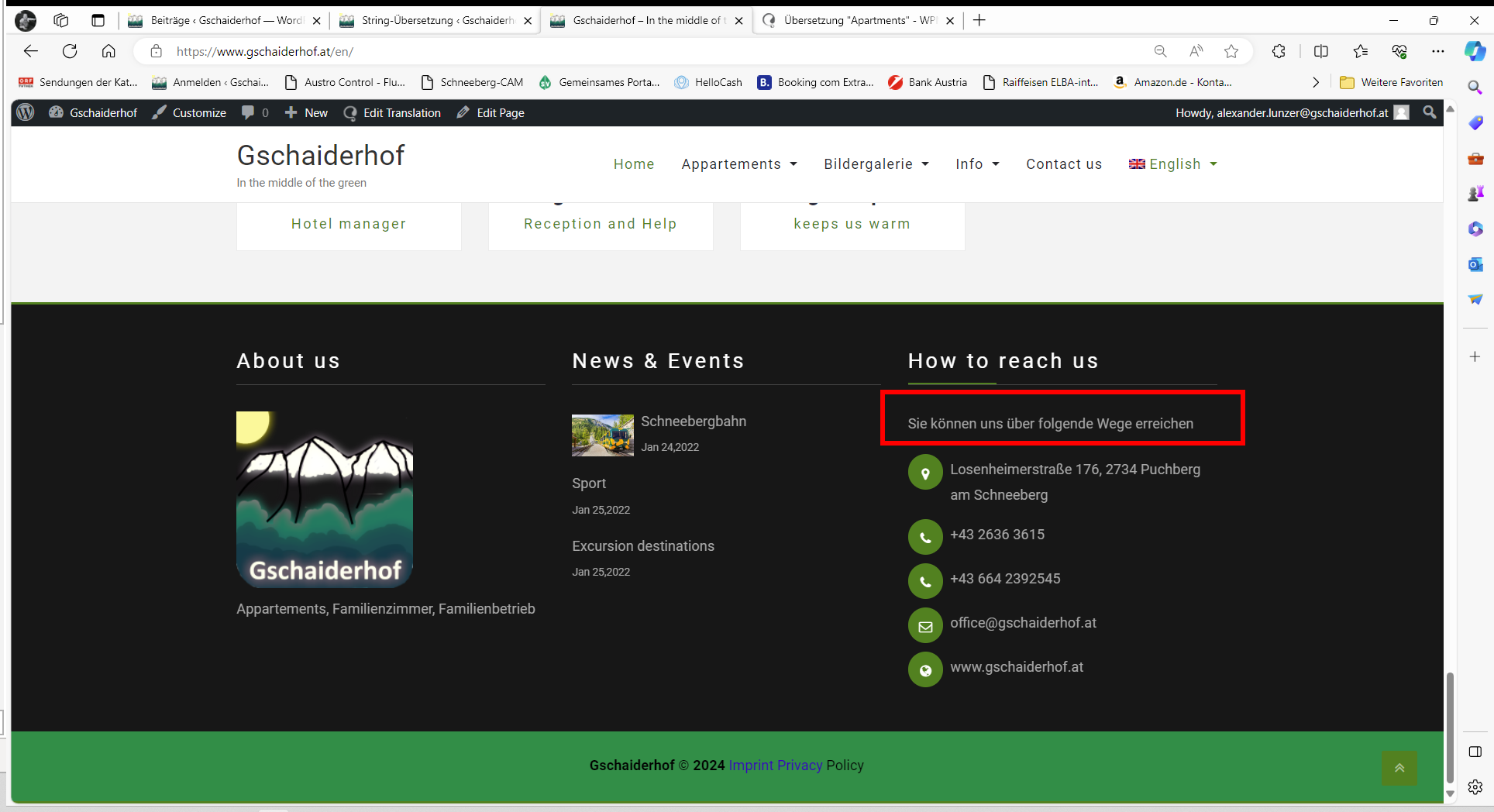Click the WordPress logo in admin bar
The height and width of the screenshot is (812, 1494).
26,112
